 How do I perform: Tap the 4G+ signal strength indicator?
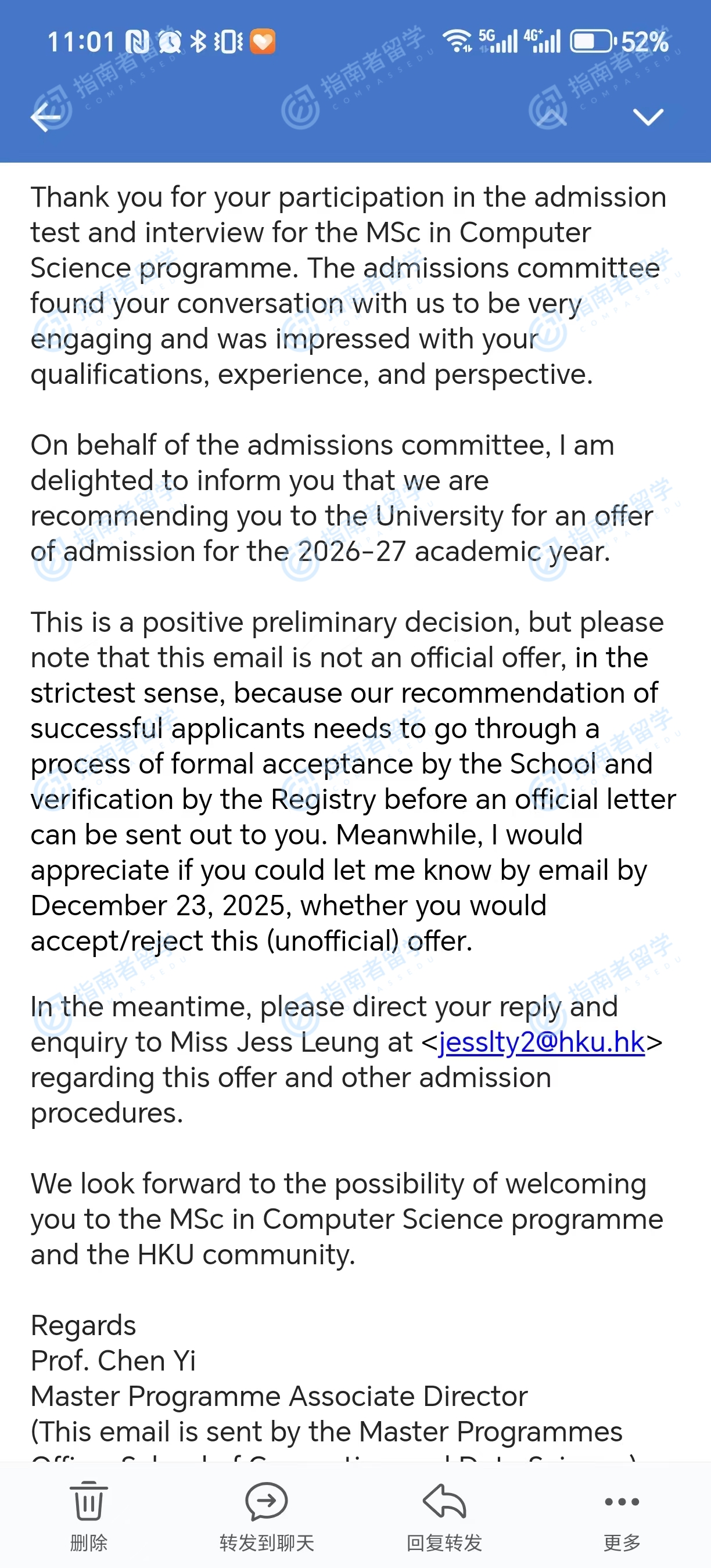coord(542,41)
